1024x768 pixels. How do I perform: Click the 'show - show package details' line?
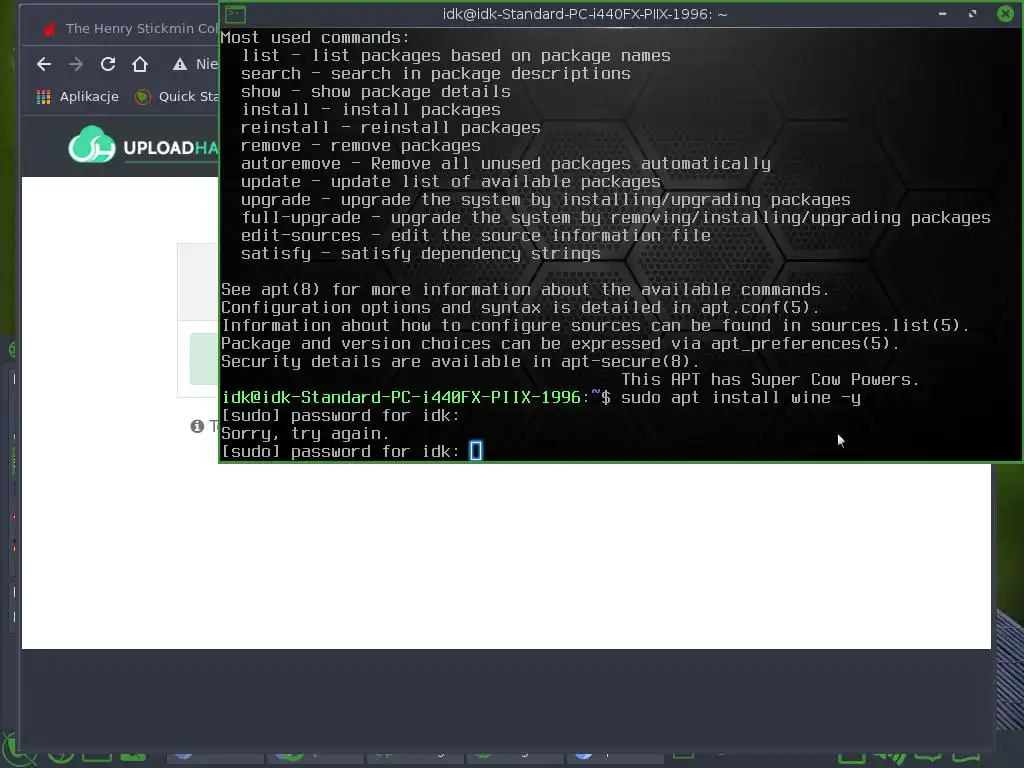pos(376,91)
